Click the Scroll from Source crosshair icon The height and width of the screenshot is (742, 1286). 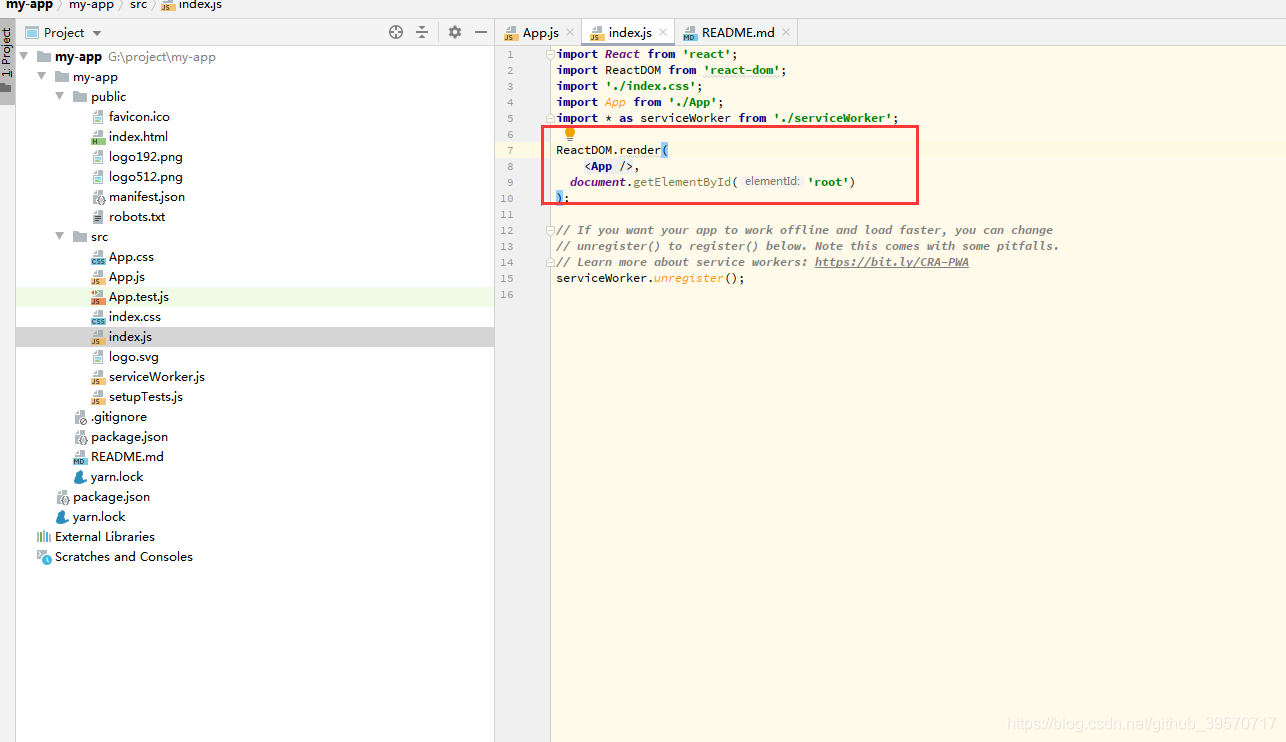[397, 32]
